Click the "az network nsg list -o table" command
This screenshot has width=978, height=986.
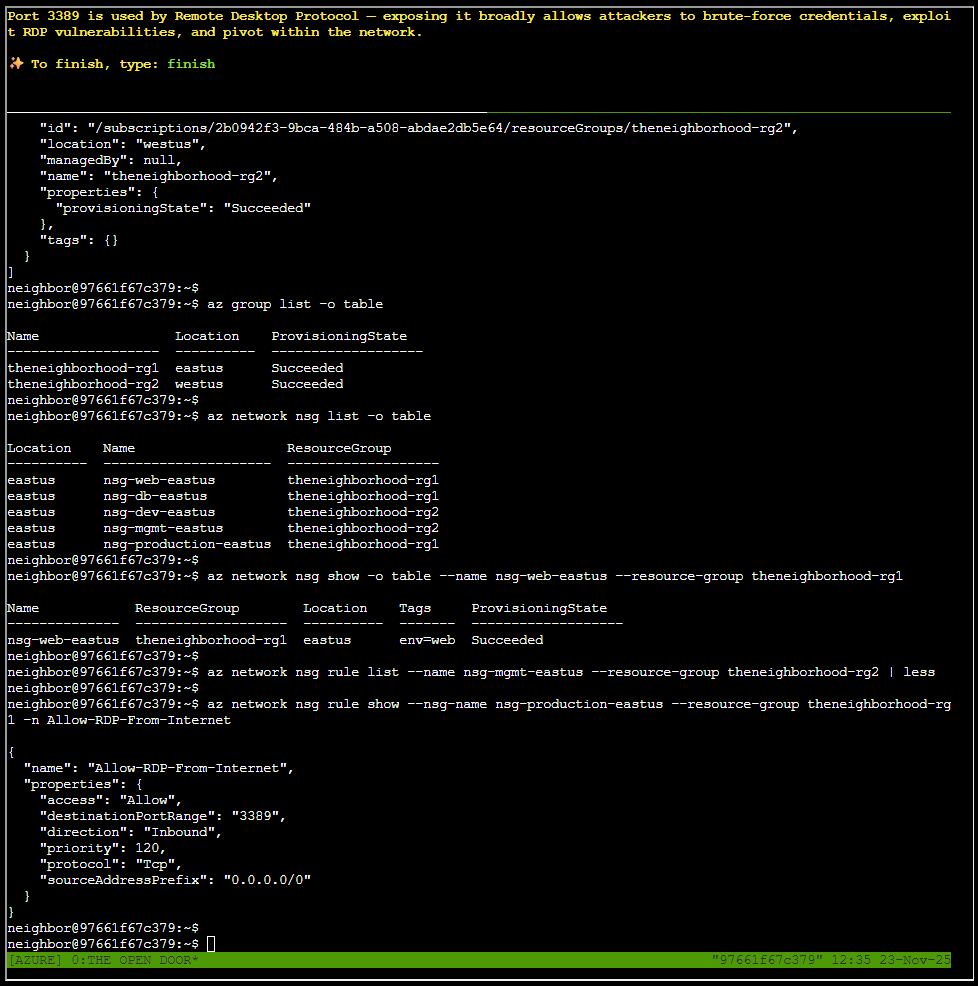click(319, 416)
